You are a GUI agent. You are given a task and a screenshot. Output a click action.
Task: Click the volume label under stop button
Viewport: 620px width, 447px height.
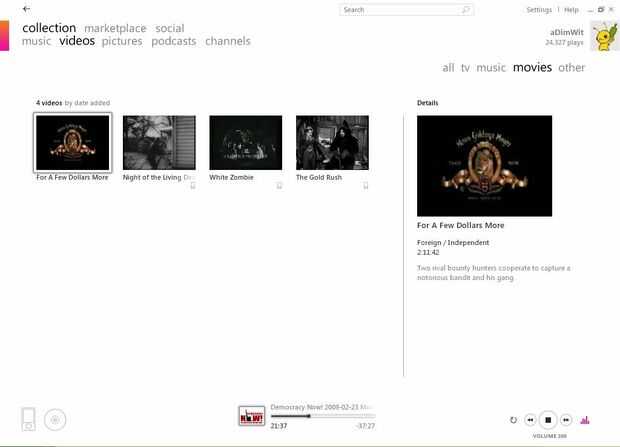tap(550, 436)
